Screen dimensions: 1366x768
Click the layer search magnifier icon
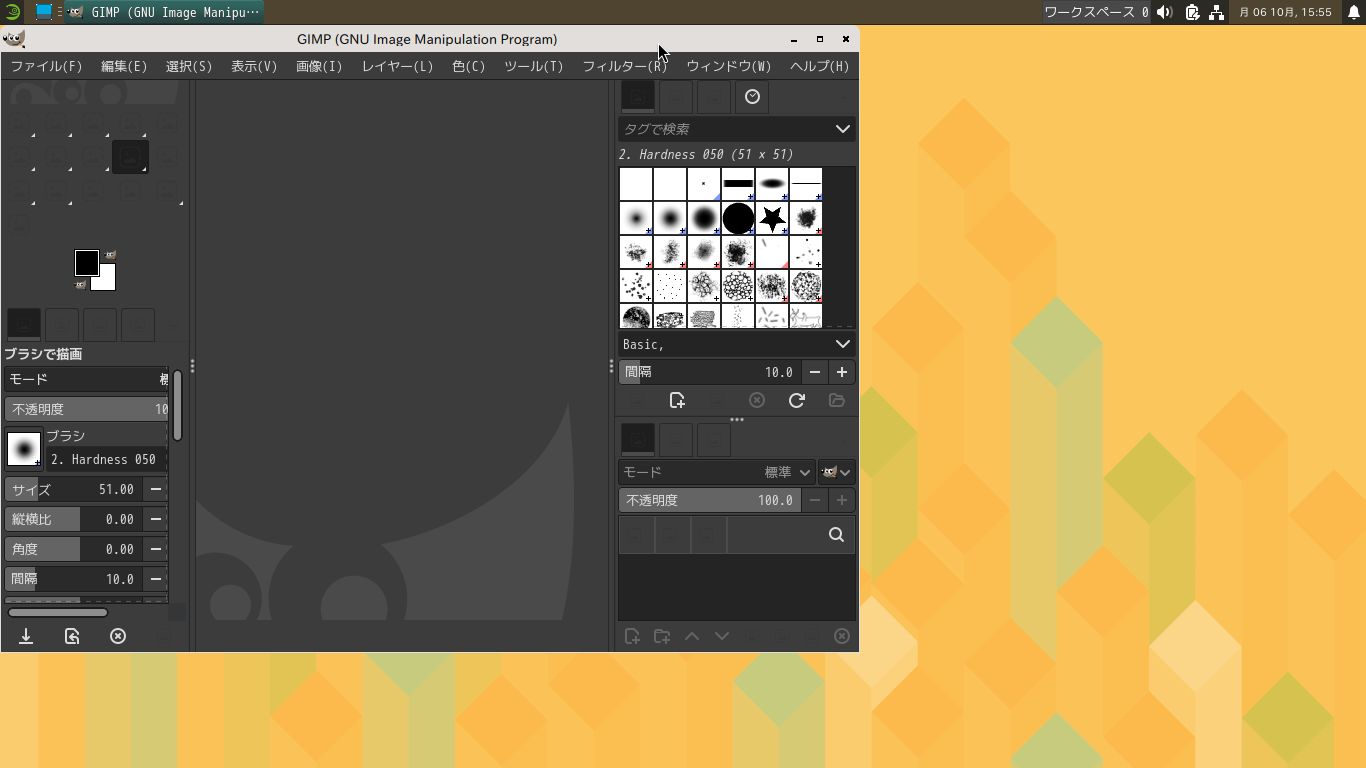[x=837, y=535]
